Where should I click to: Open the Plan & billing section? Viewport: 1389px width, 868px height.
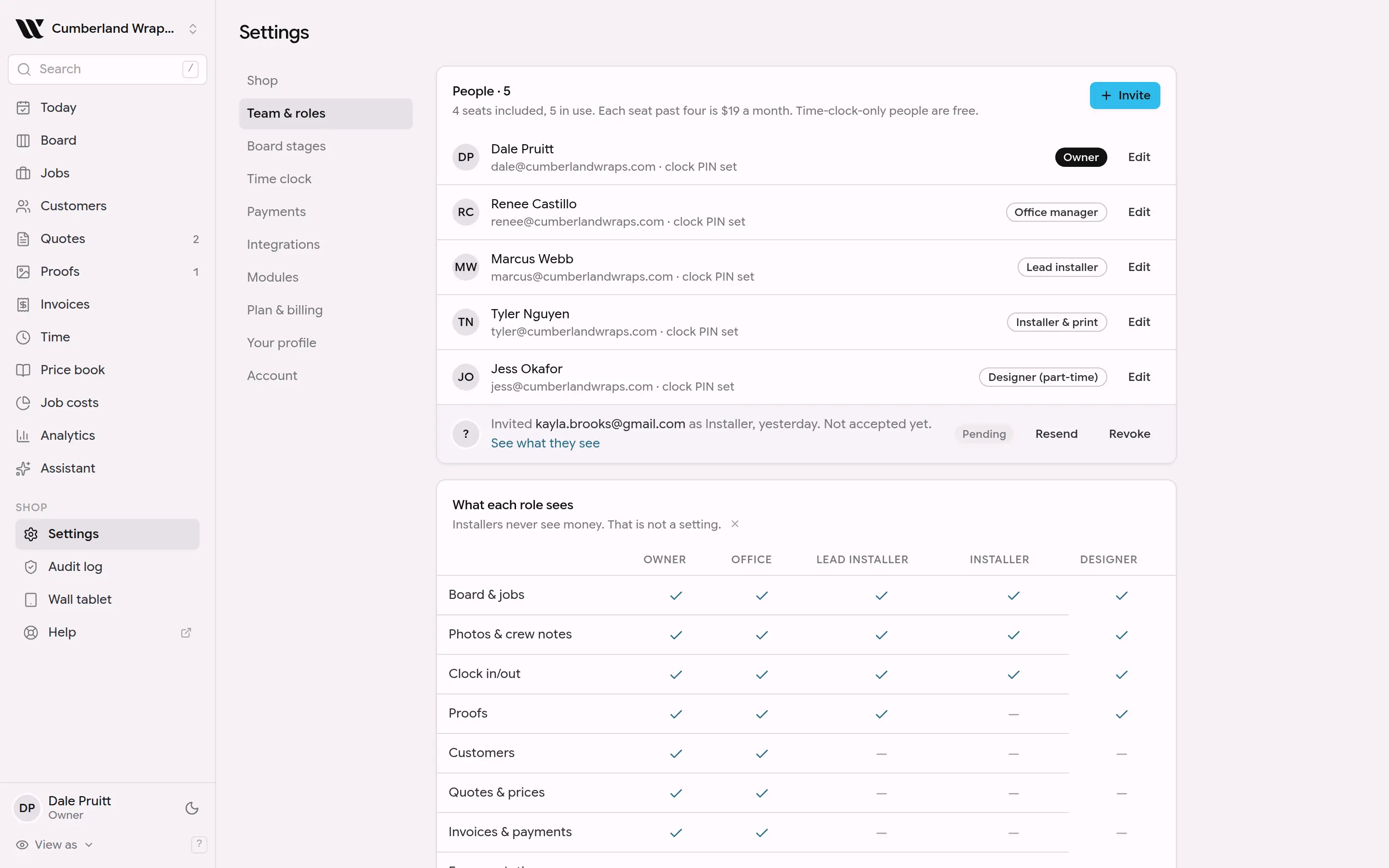click(x=326, y=310)
